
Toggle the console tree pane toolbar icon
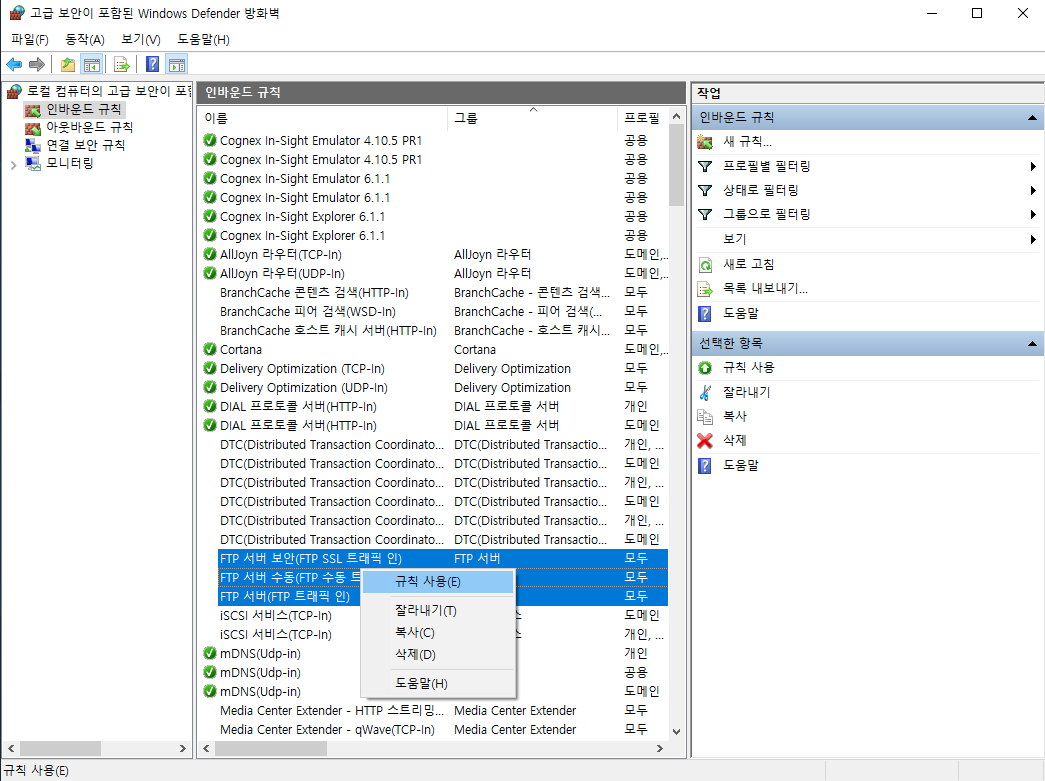tap(91, 65)
